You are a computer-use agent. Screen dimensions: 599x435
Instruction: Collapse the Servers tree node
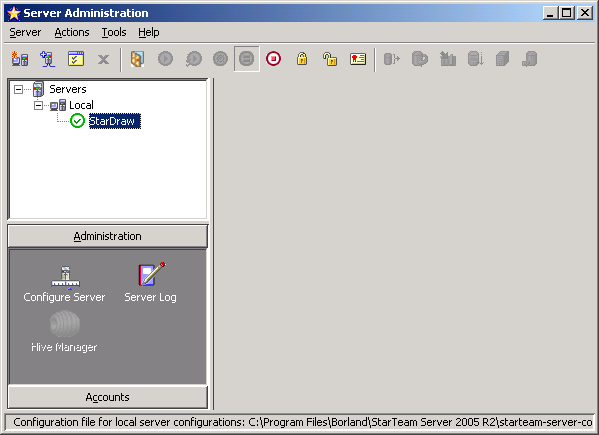tap(18, 89)
